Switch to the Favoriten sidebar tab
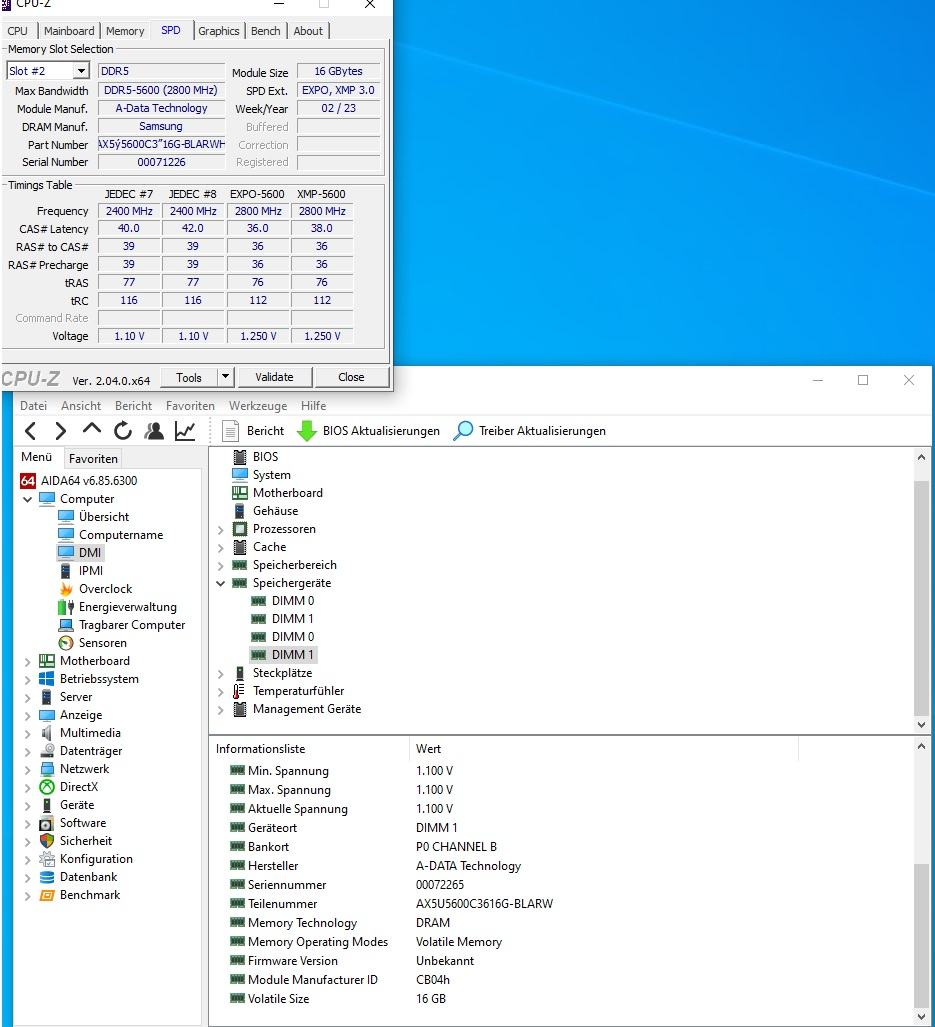Viewport: 935px width, 1027px height. (x=93, y=458)
